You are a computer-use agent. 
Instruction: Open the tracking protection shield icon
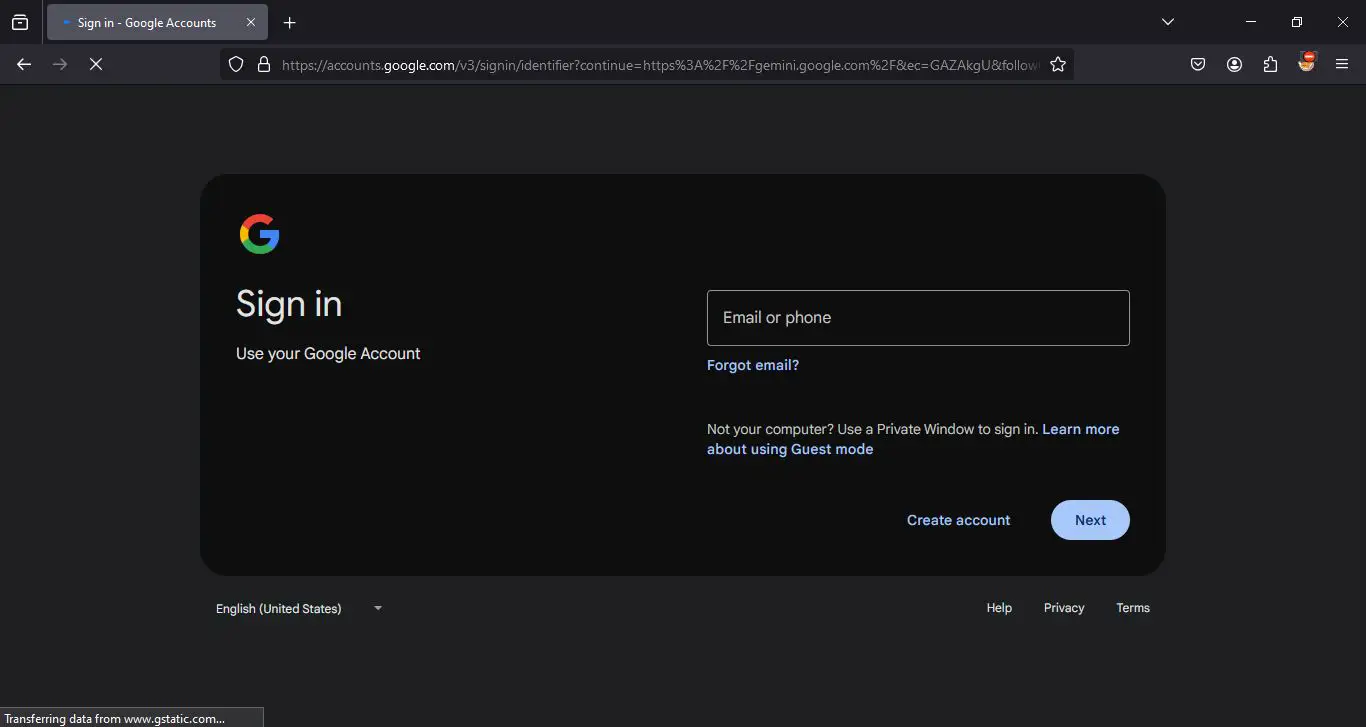click(x=236, y=64)
